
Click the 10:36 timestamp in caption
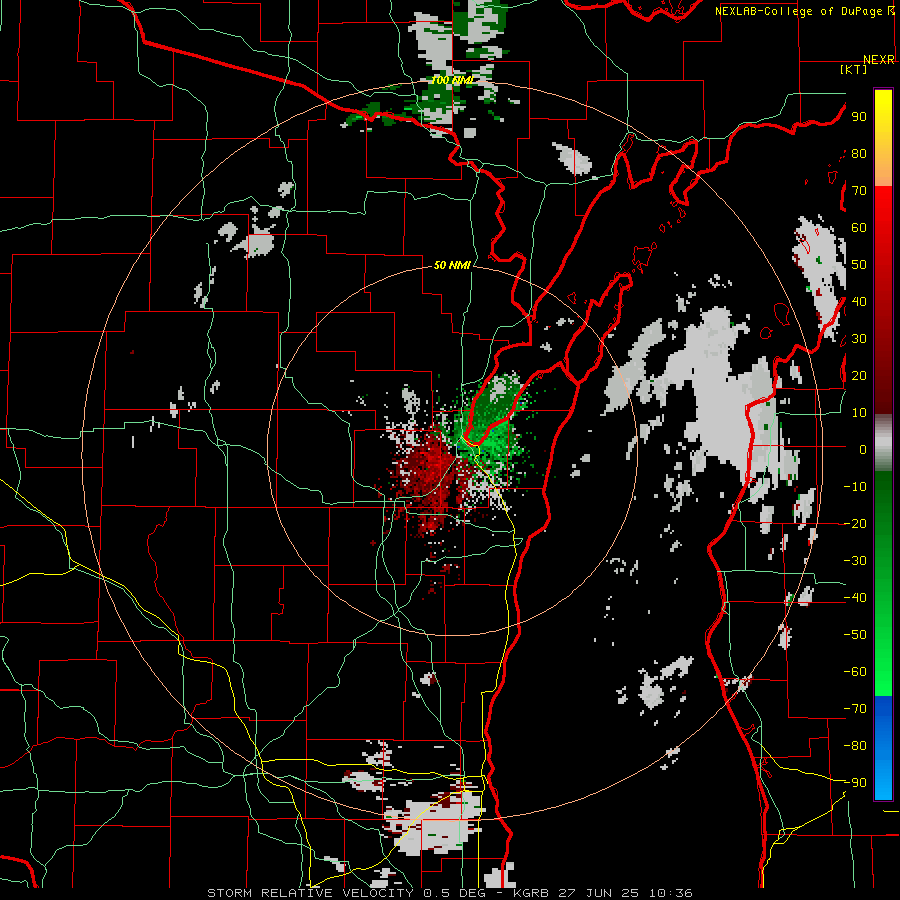(670, 893)
